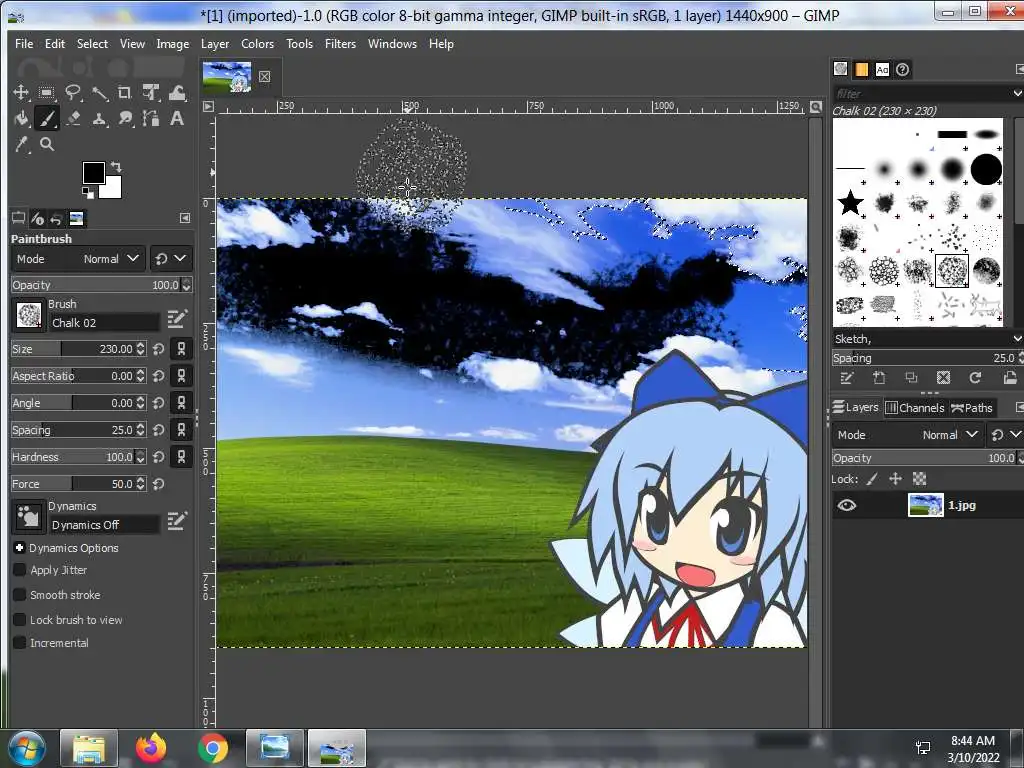Image resolution: width=1024 pixels, height=768 pixels.
Task: Select the Zoom magnifier tool
Action: [x=46, y=144]
